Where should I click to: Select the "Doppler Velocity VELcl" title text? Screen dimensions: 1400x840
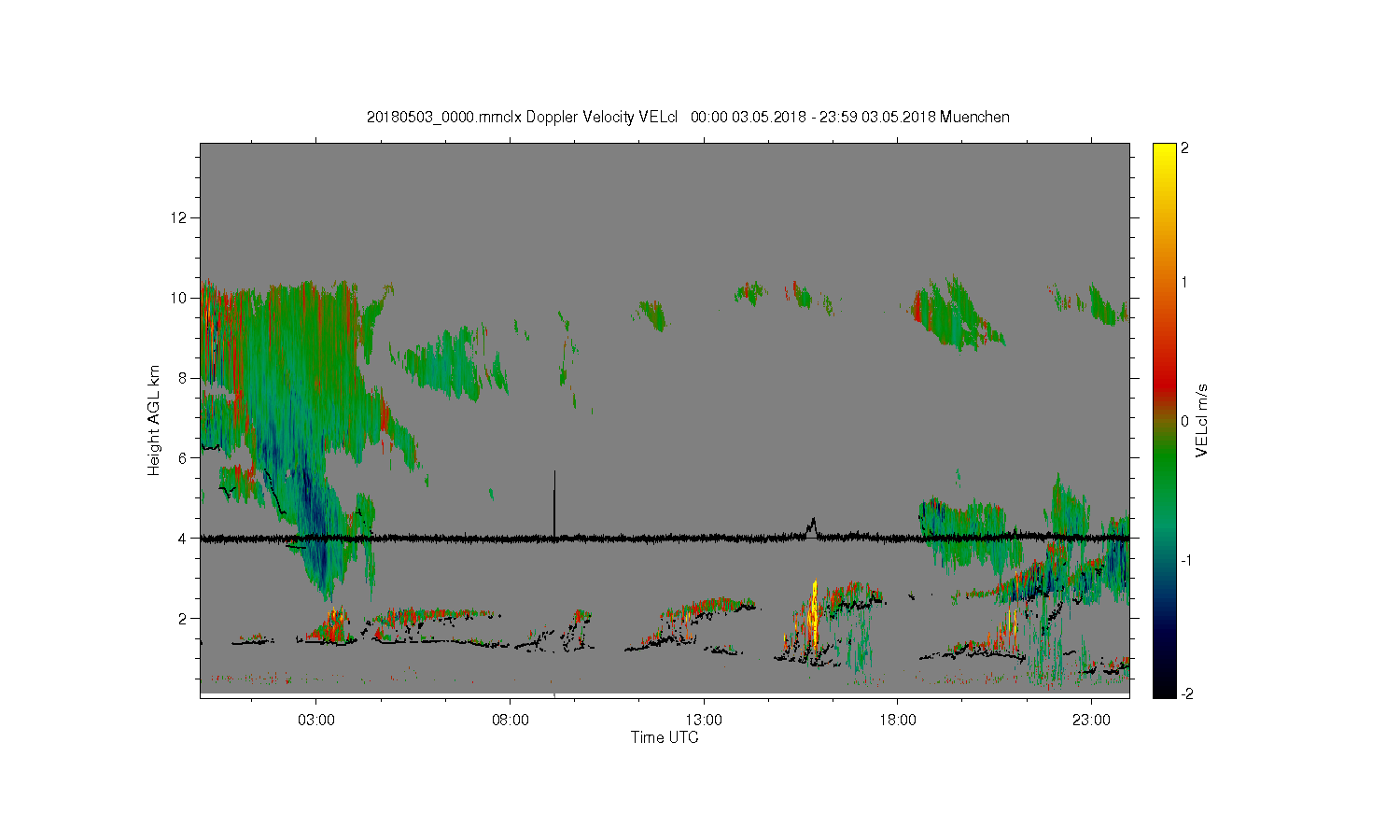click(601, 118)
